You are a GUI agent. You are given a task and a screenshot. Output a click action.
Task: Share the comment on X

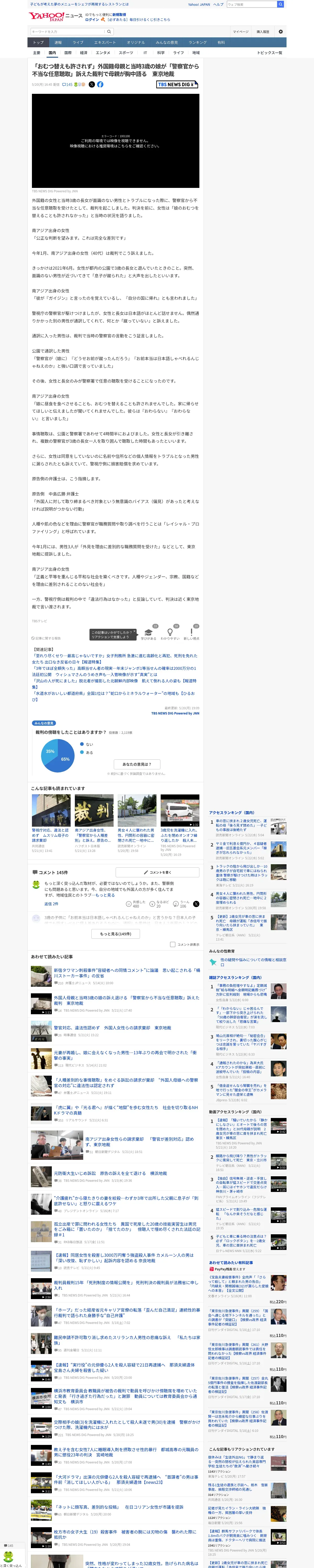coord(196,904)
